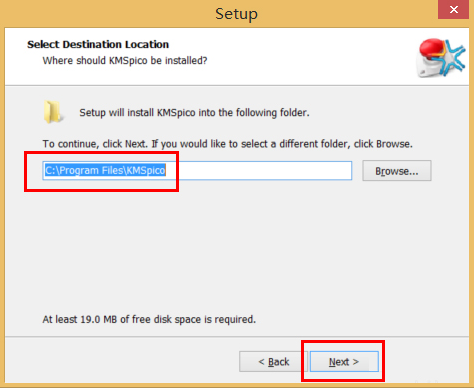Select the 'Select Destination Location' heading
The width and height of the screenshot is (474, 389).
click(x=98, y=44)
